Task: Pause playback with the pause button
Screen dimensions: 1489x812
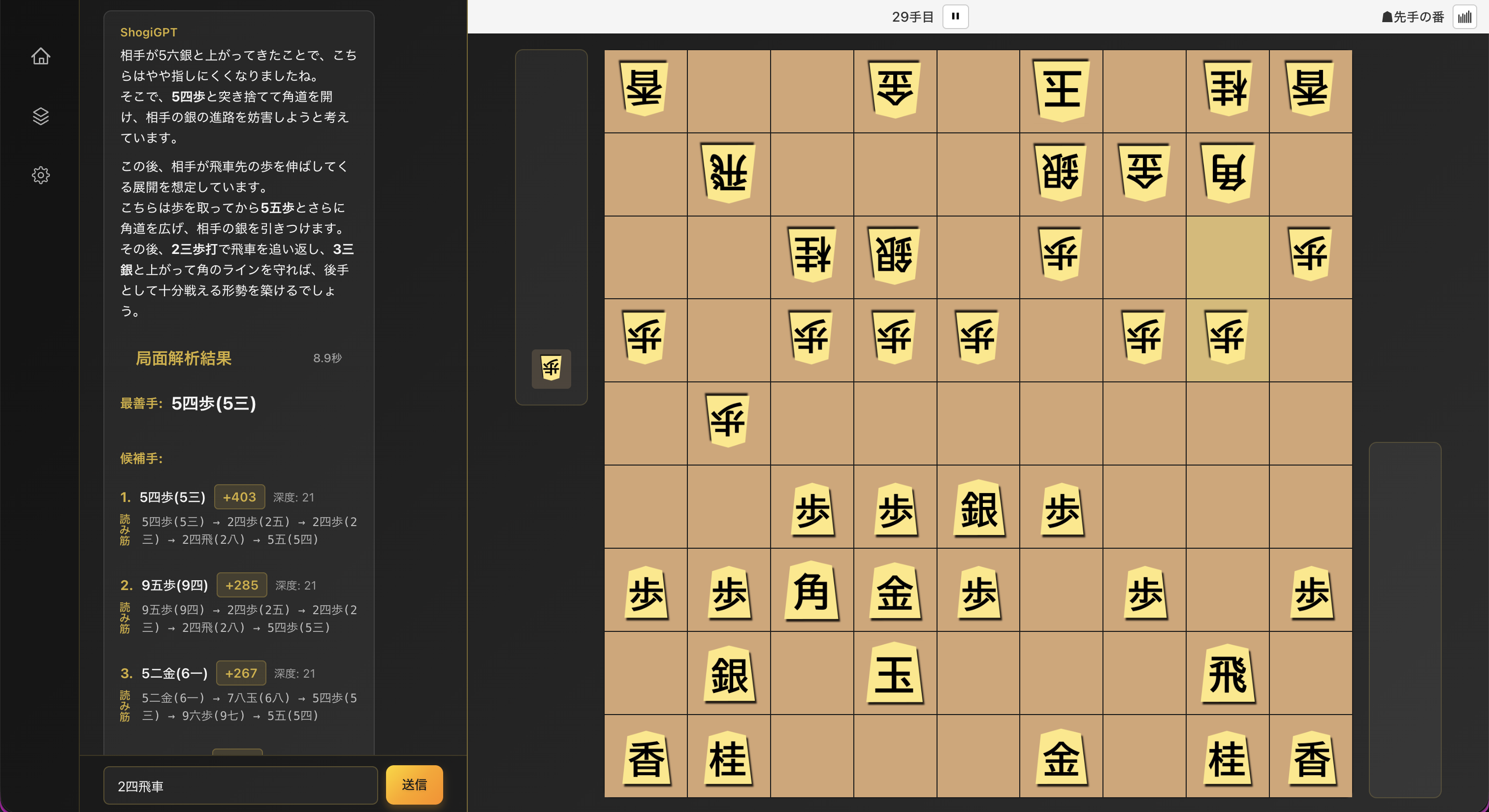Action: click(955, 17)
